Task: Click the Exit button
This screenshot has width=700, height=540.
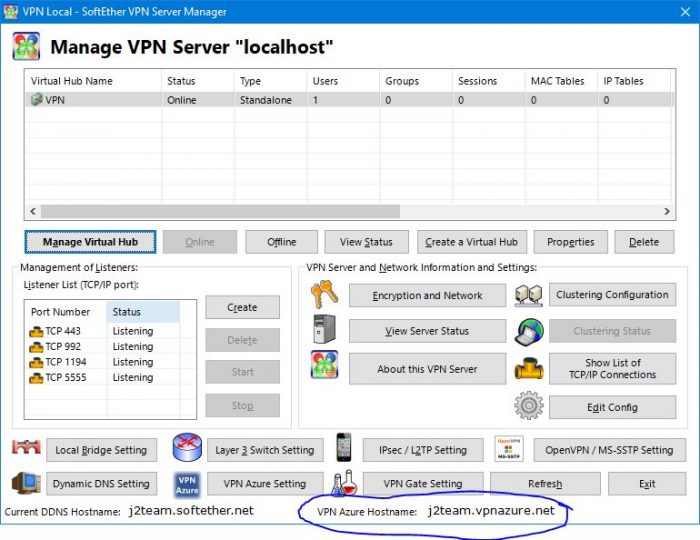Action: pos(647,484)
